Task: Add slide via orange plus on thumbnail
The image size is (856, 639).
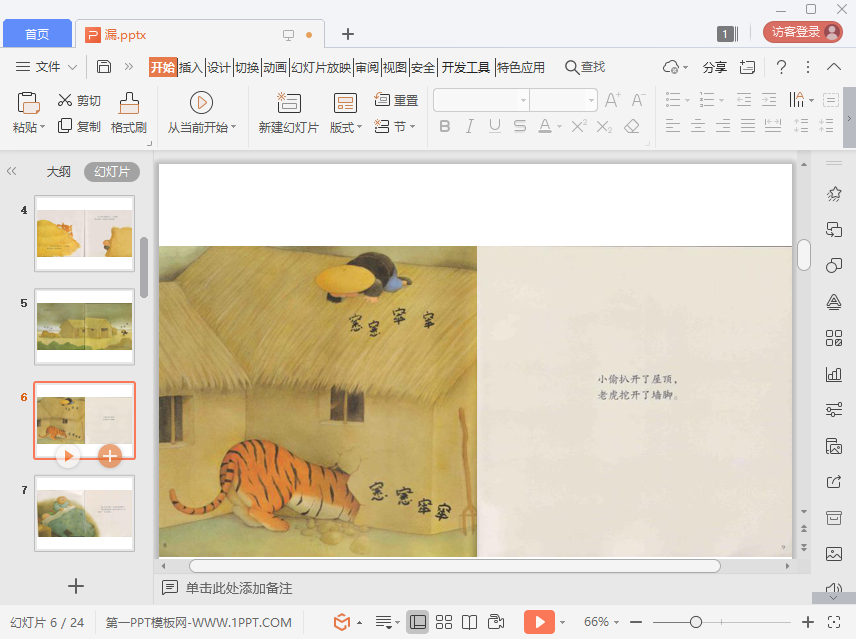Action: pyautogui.click(x=110, y=456)
